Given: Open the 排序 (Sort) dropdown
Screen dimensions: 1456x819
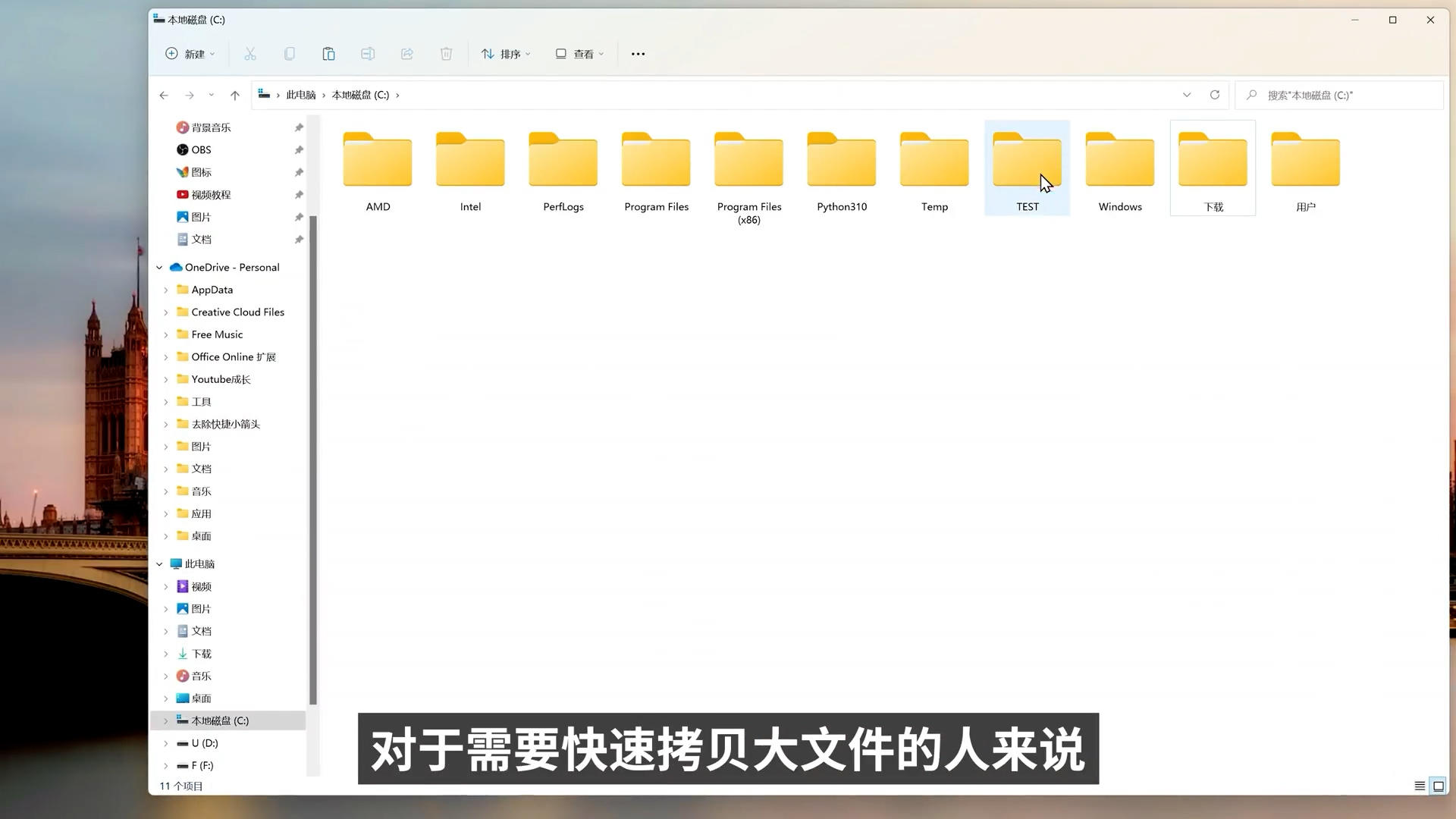Looking at the screenshot, I should 506,53.
